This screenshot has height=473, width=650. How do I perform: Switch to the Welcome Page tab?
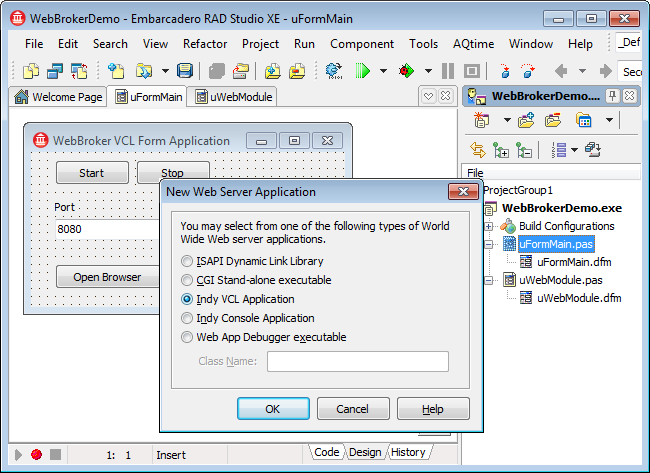[58, 97]
